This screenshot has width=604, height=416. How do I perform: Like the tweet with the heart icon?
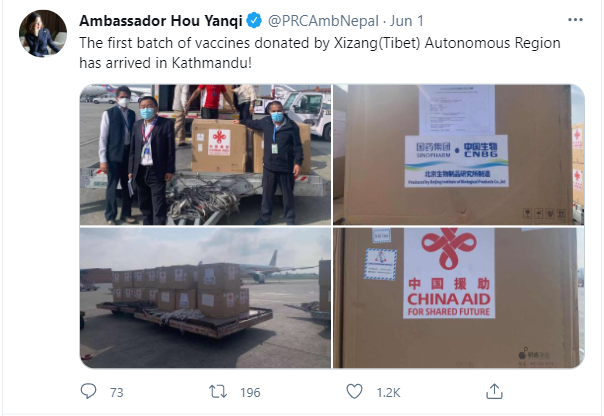(x=354, y=391)
